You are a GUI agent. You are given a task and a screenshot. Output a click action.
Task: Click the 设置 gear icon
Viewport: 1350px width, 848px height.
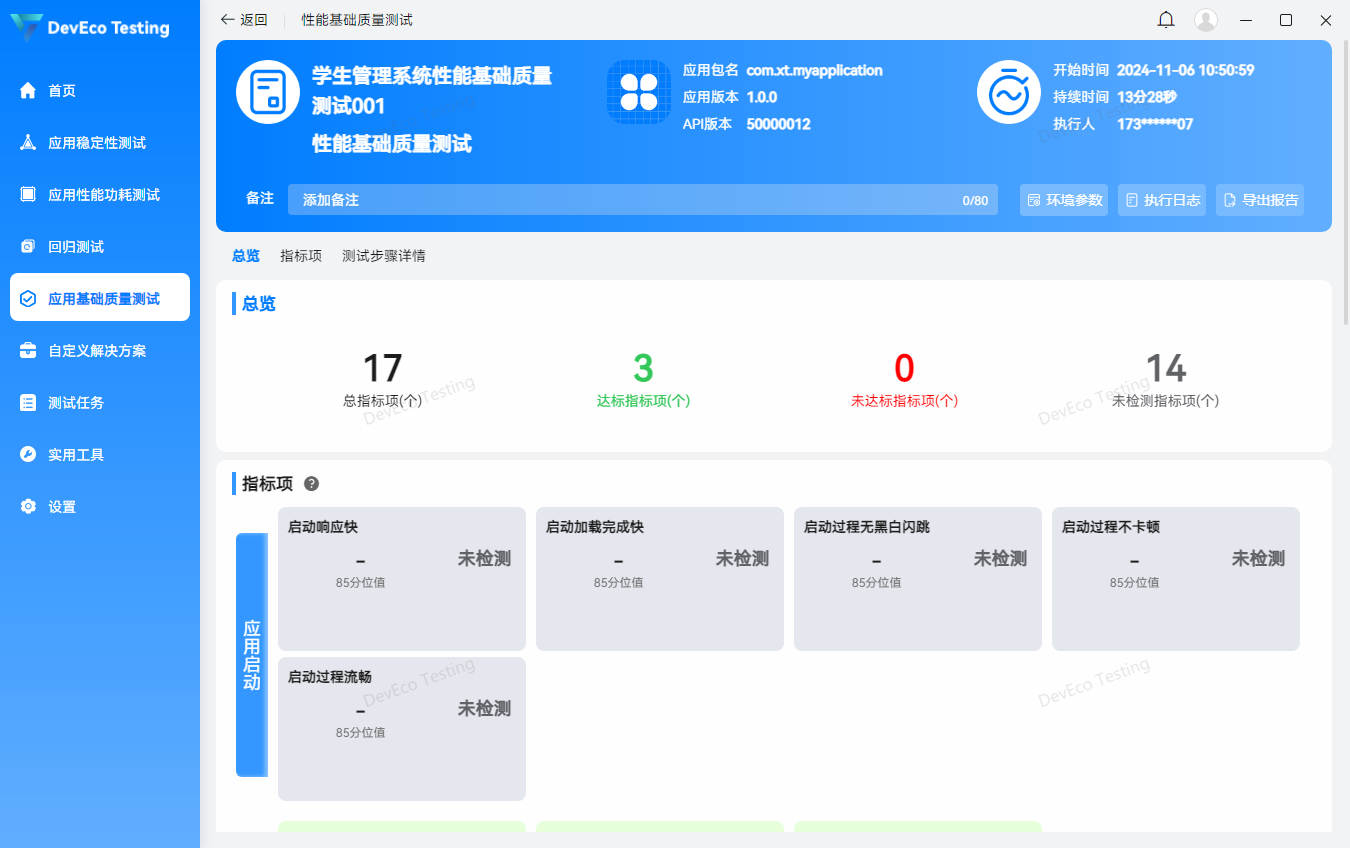(28, 507)
